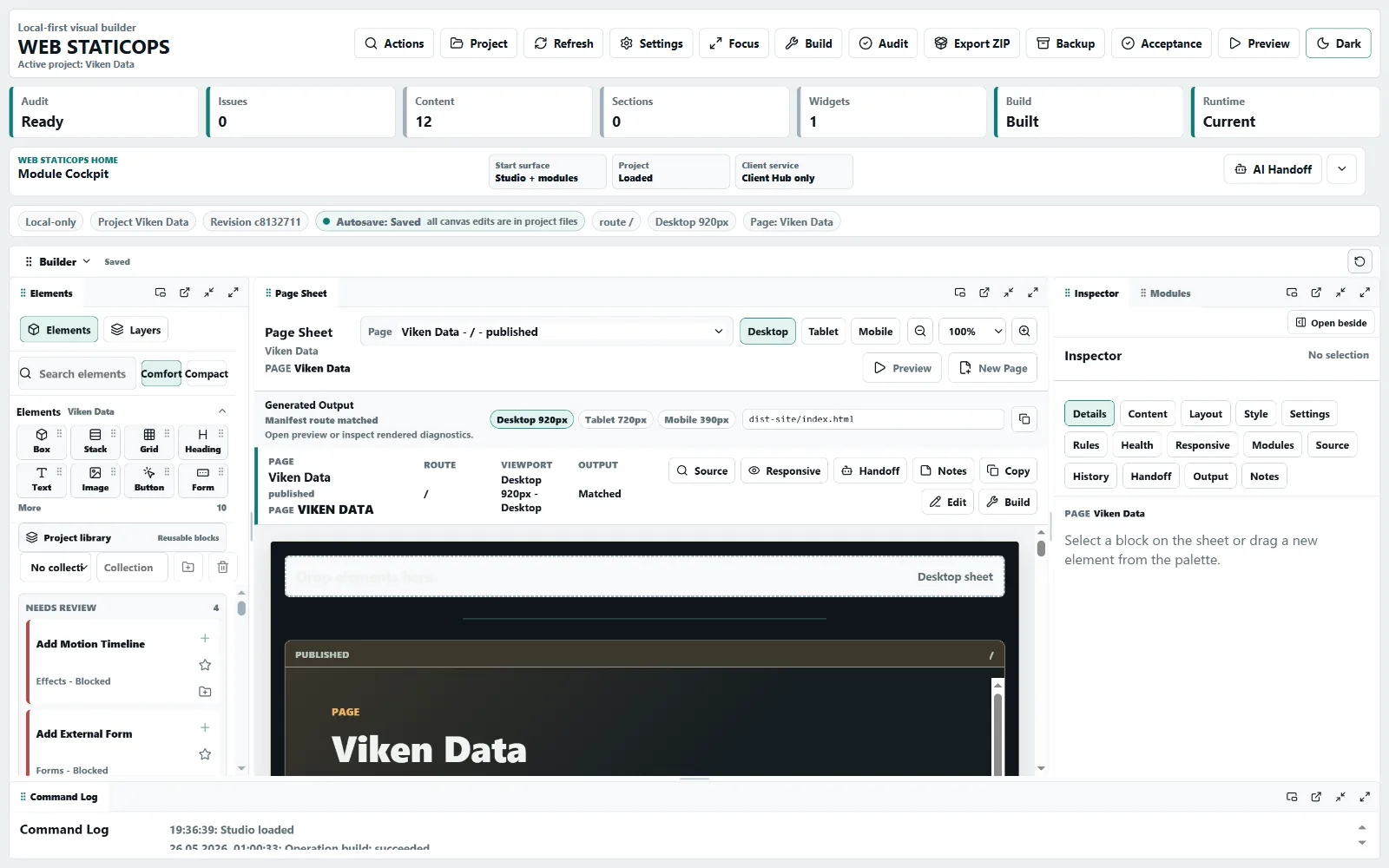Open the Inspector Content tab

[1147, 414]
